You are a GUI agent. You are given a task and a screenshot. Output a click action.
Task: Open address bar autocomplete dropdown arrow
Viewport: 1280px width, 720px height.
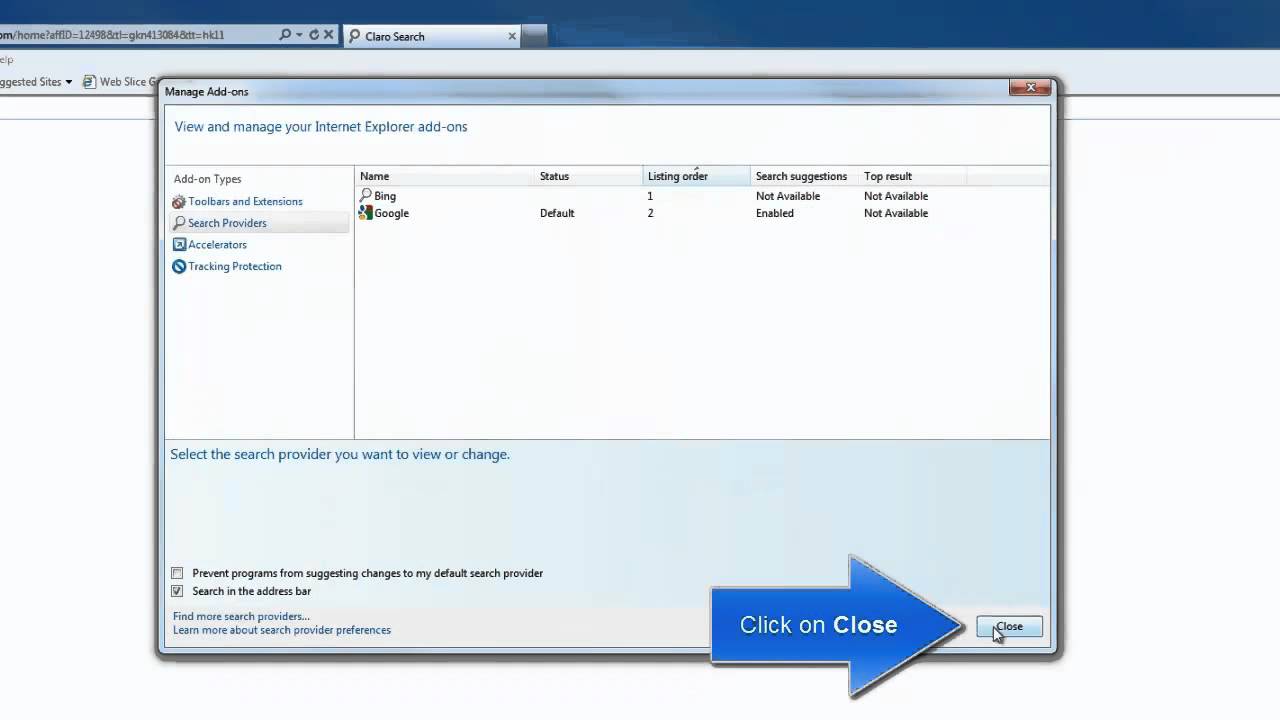tap(299, 35)
